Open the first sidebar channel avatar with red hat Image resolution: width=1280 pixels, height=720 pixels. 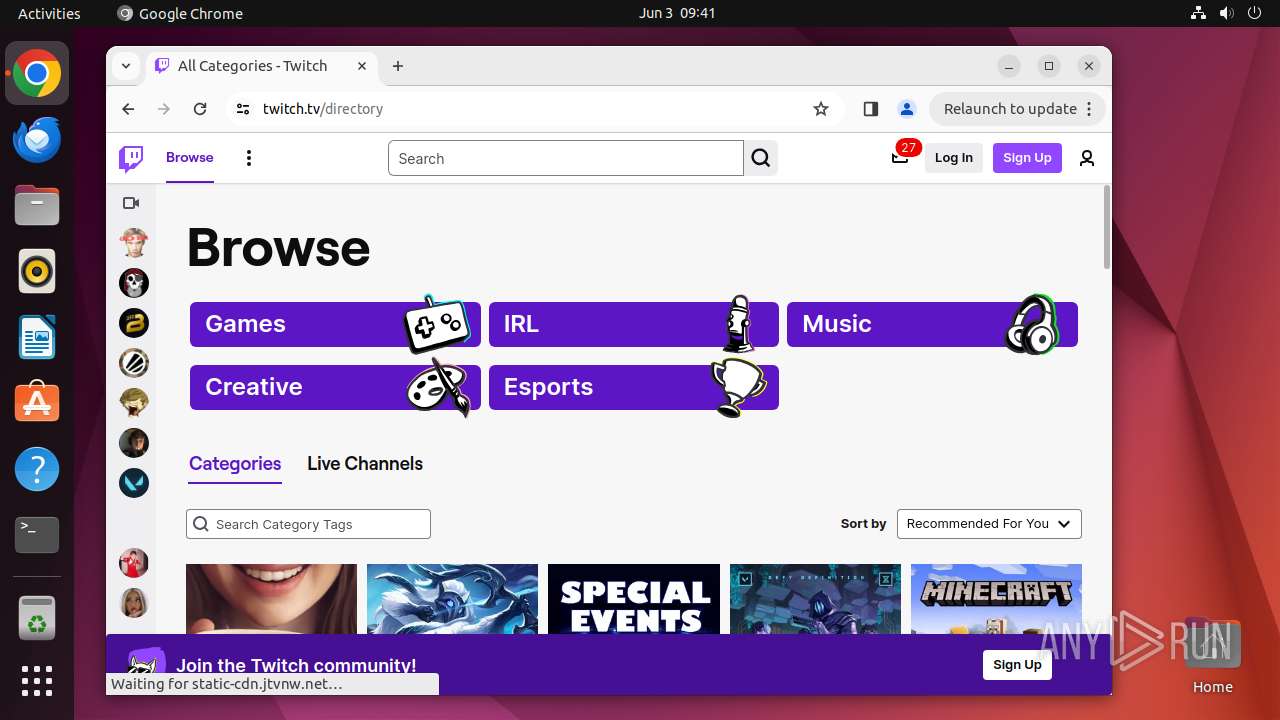pyautogui.click(x=134, y=242)
